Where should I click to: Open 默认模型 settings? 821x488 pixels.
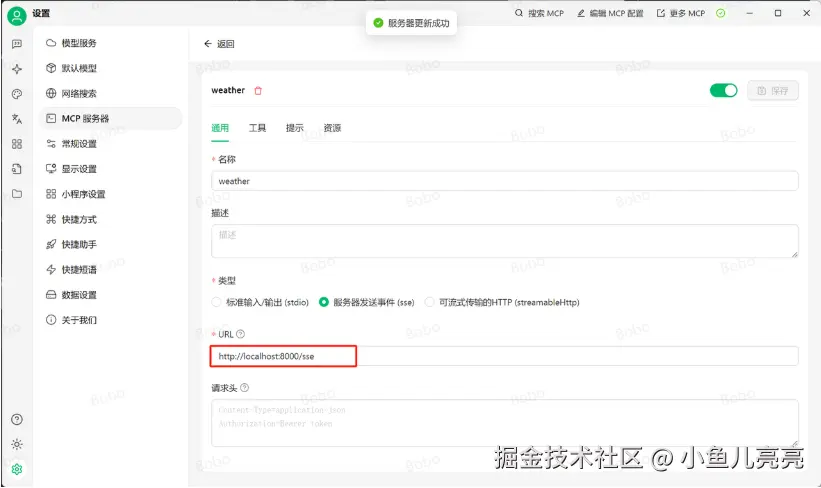pos(110,68)
